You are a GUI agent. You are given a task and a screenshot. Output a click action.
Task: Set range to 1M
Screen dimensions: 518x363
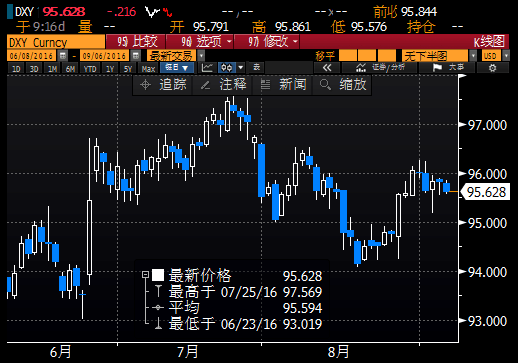point(52,69)
